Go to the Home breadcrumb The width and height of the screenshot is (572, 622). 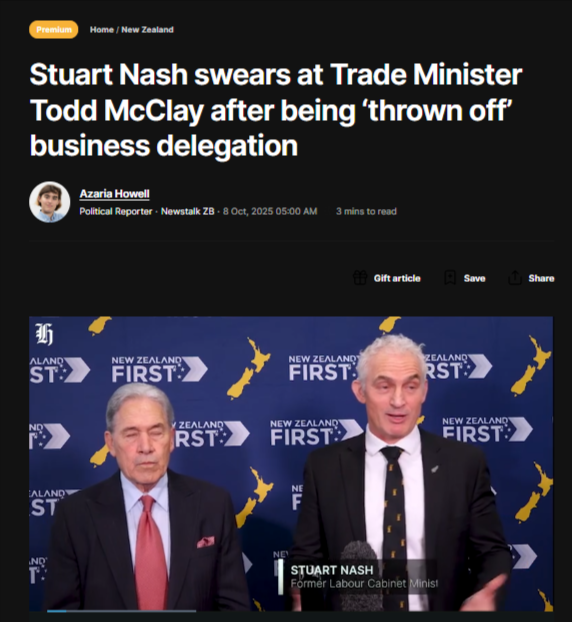[102, 30]
